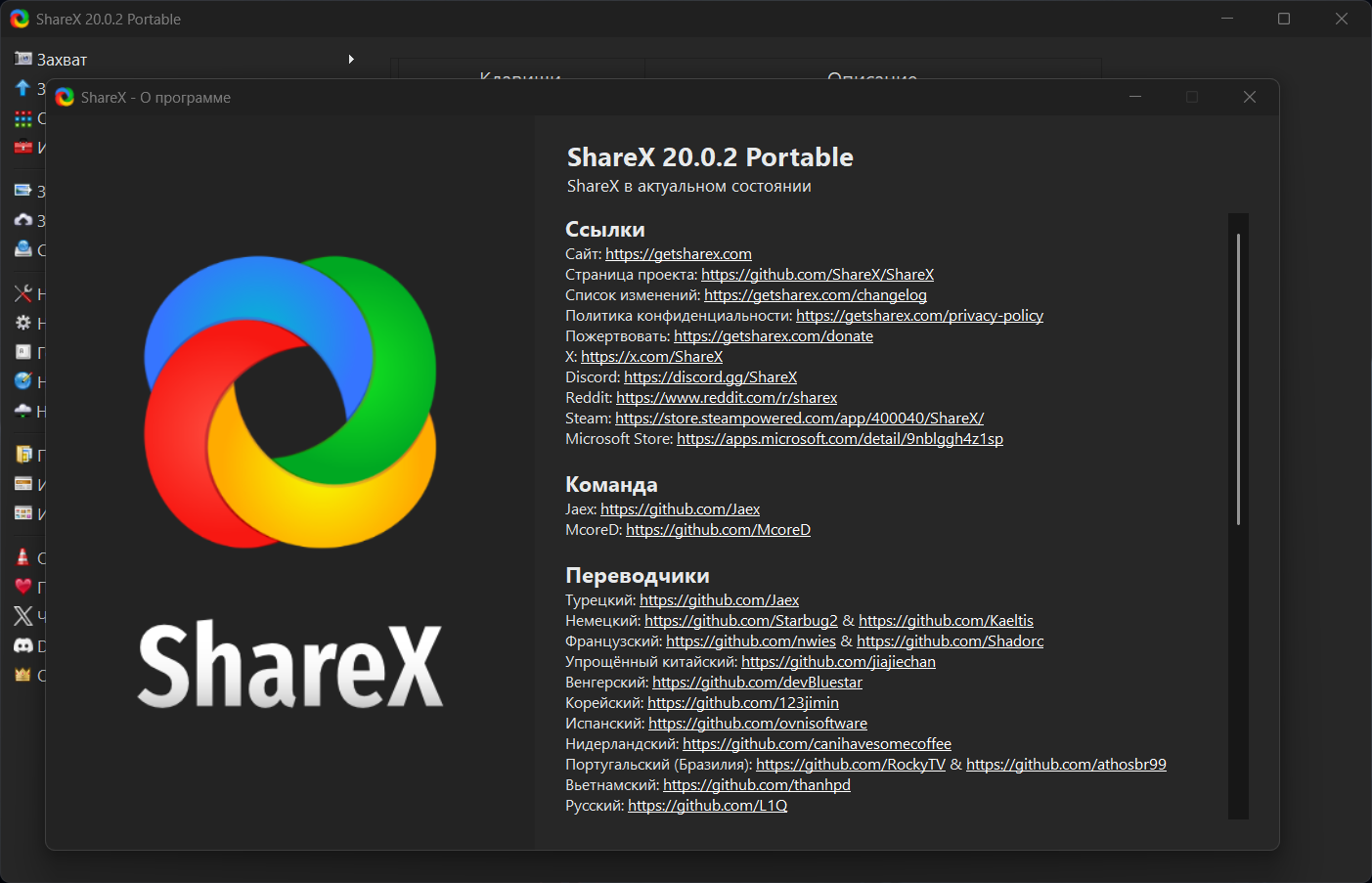The image size is (1372, 883).
Task: Open the github.com/L1Q link
Action: (708, 806)
